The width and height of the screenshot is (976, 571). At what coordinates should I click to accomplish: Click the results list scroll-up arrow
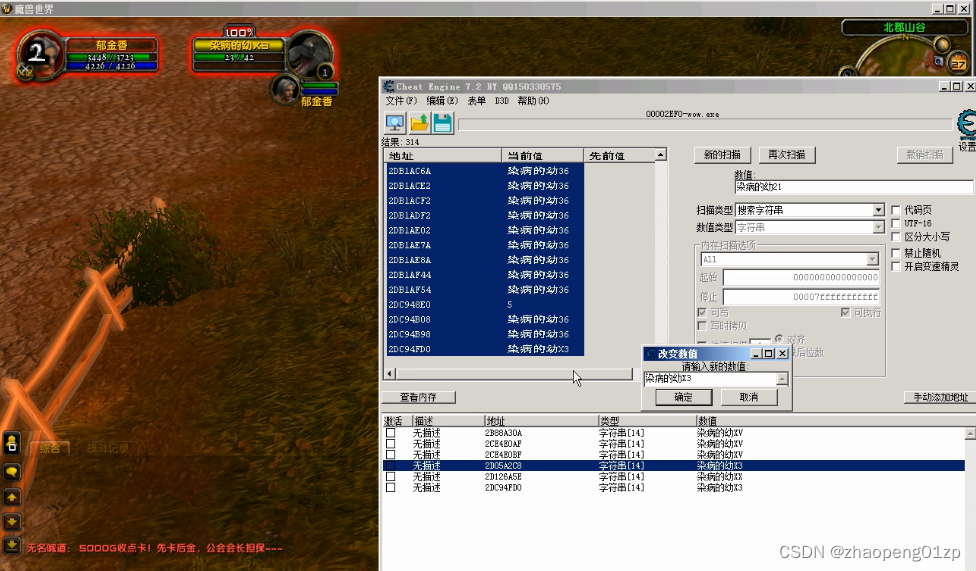[x=660, y=154]
